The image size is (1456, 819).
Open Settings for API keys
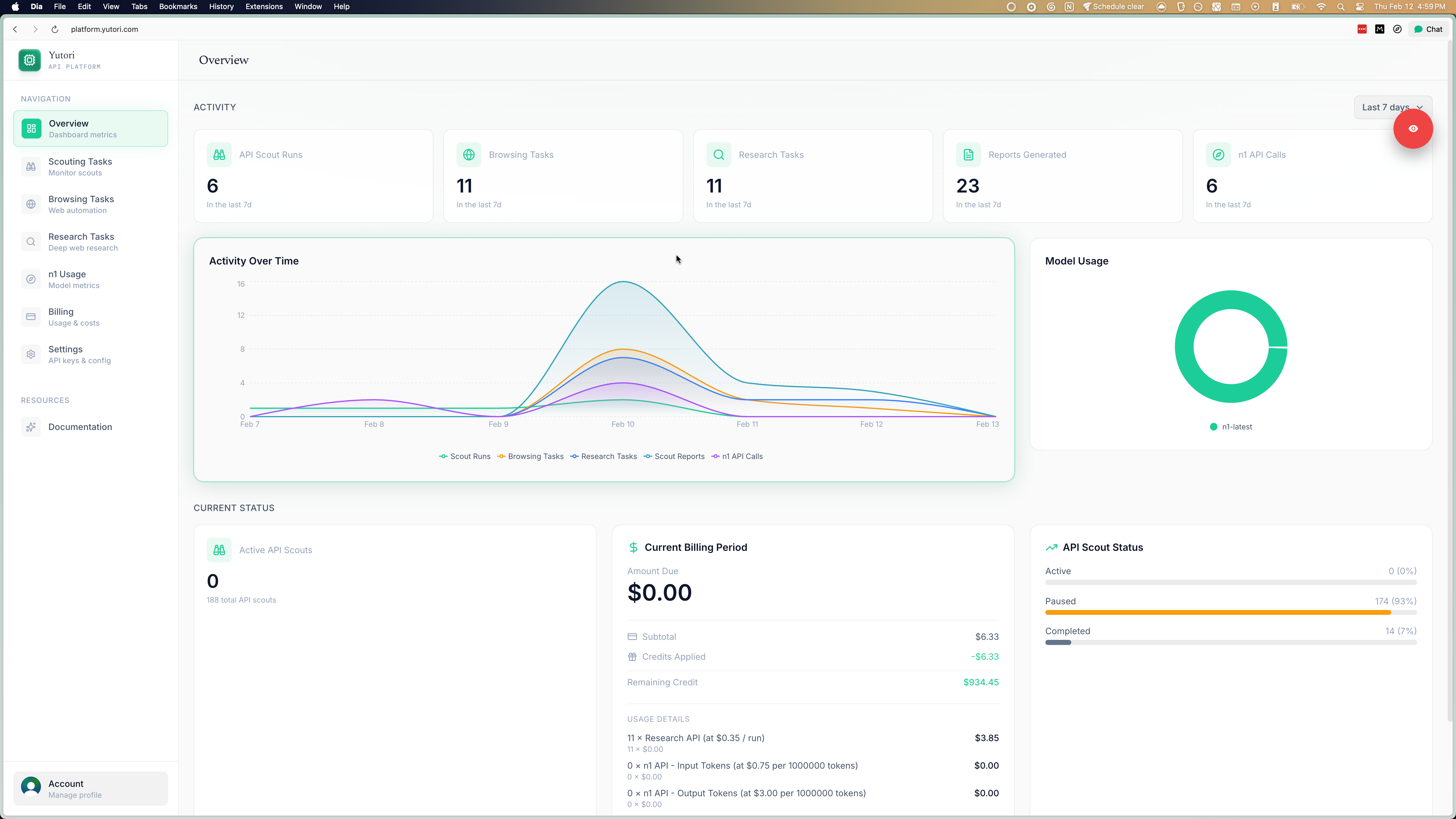(90, 354)
